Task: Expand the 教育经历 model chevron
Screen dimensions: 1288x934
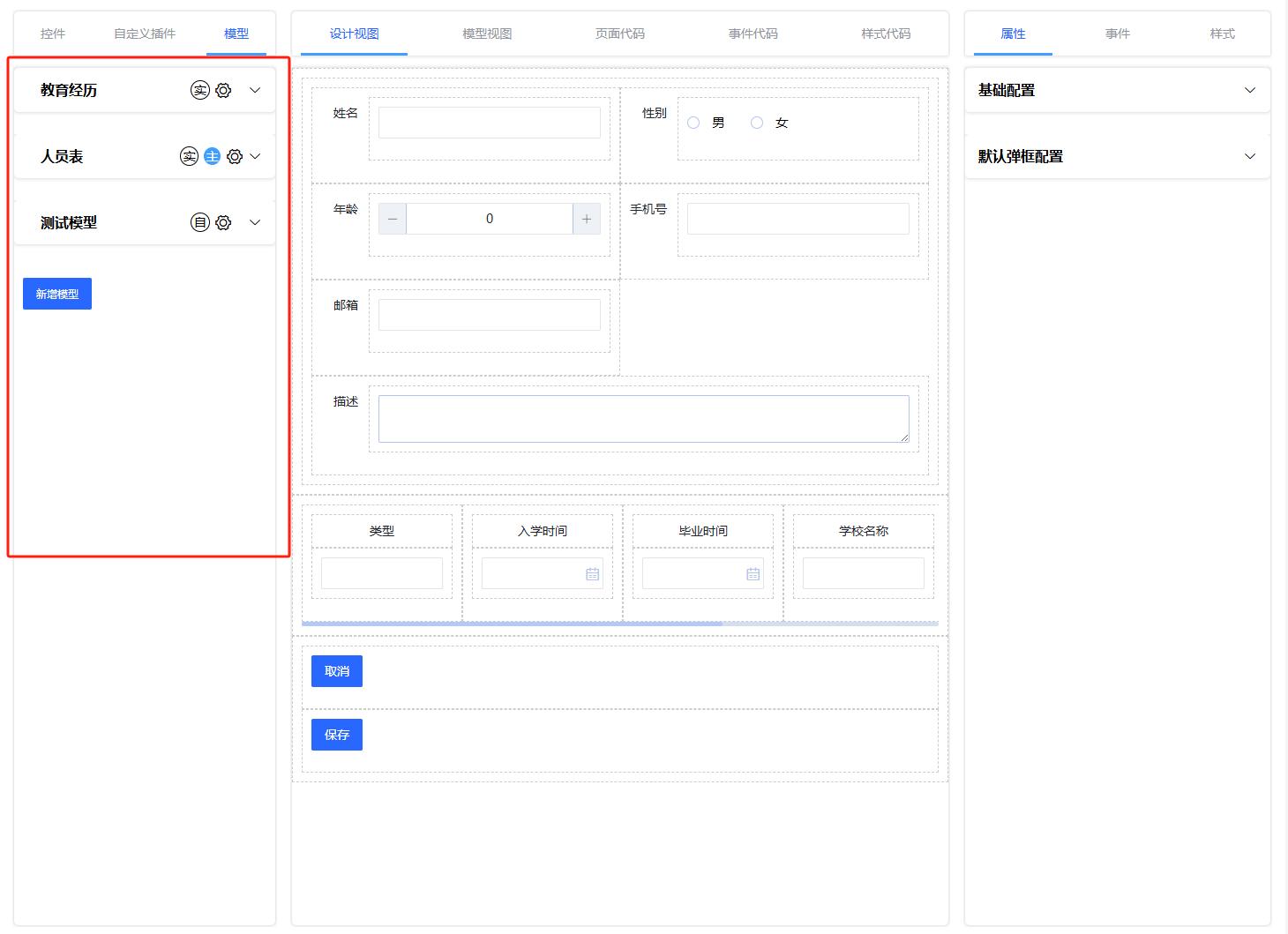Action: point(255,90)
